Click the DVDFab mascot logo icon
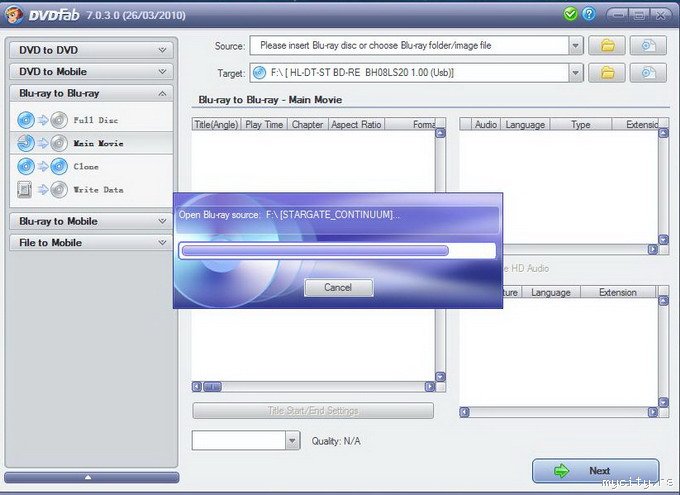The image size is (680, 495). click(x=13, y=14)
